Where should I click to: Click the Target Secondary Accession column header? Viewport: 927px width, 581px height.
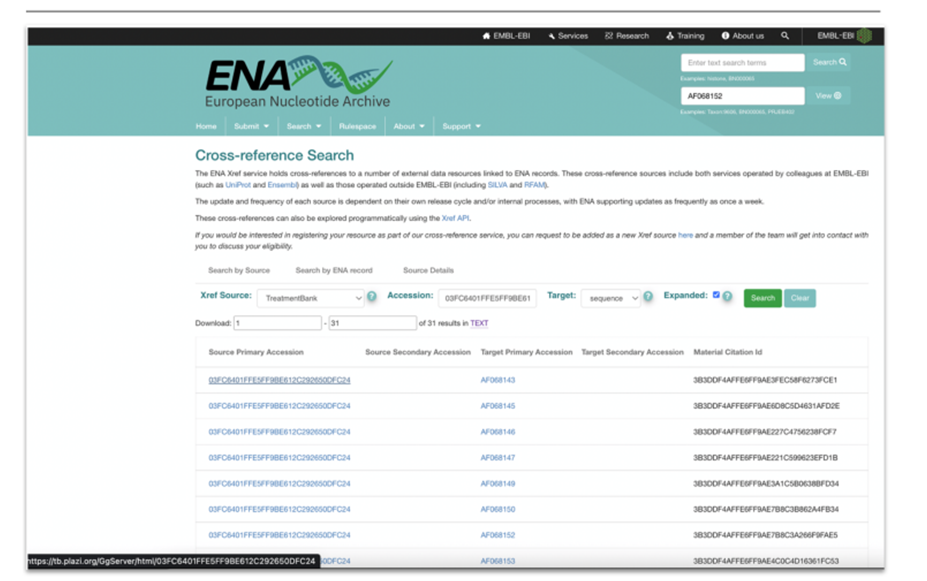point(633,352)
